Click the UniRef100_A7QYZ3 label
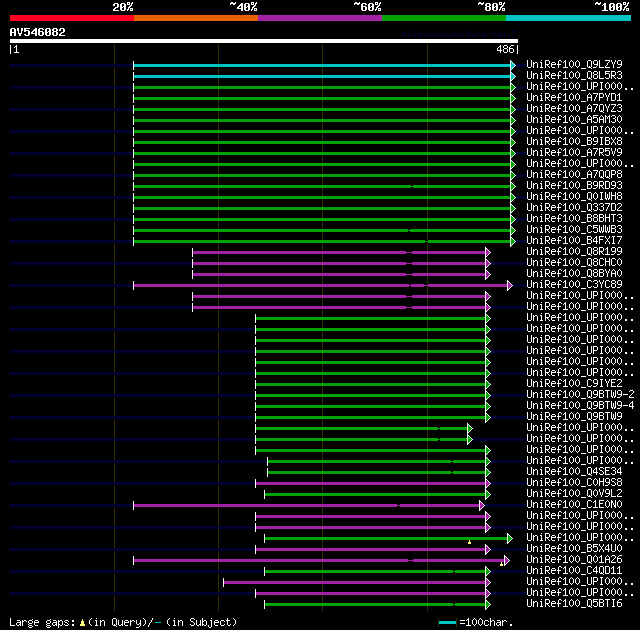Image resolution: width=640 pixels, height=630 pixels. [574, 109]
